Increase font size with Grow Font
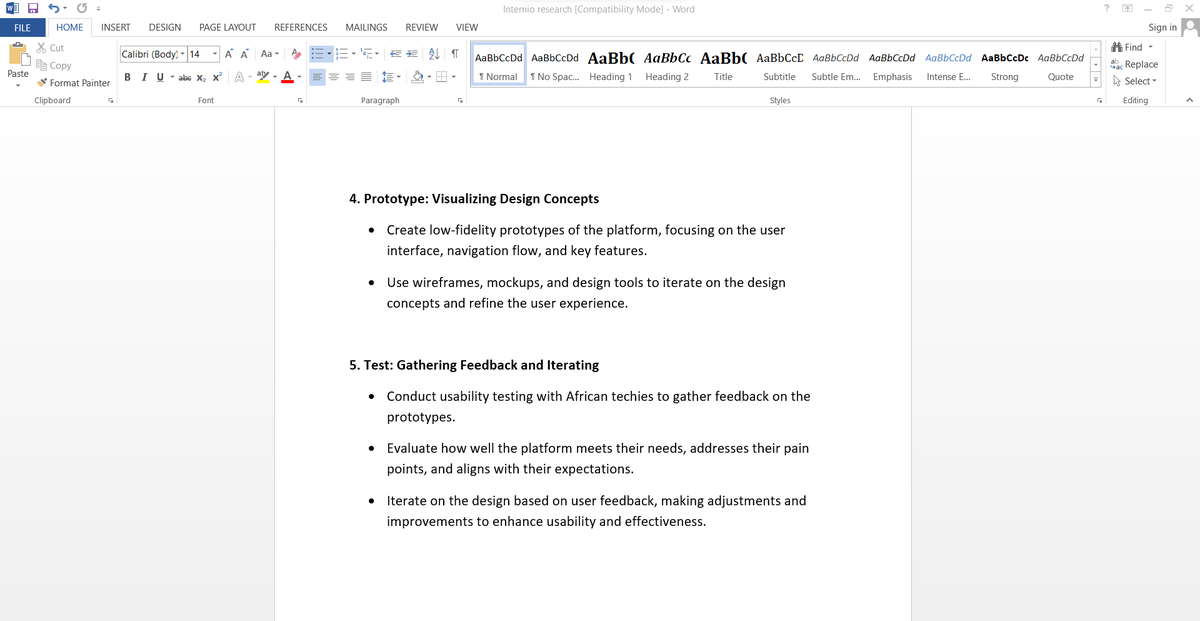Screen dimensions: 1200x621 pyautogui.click(x=229, y=54)
